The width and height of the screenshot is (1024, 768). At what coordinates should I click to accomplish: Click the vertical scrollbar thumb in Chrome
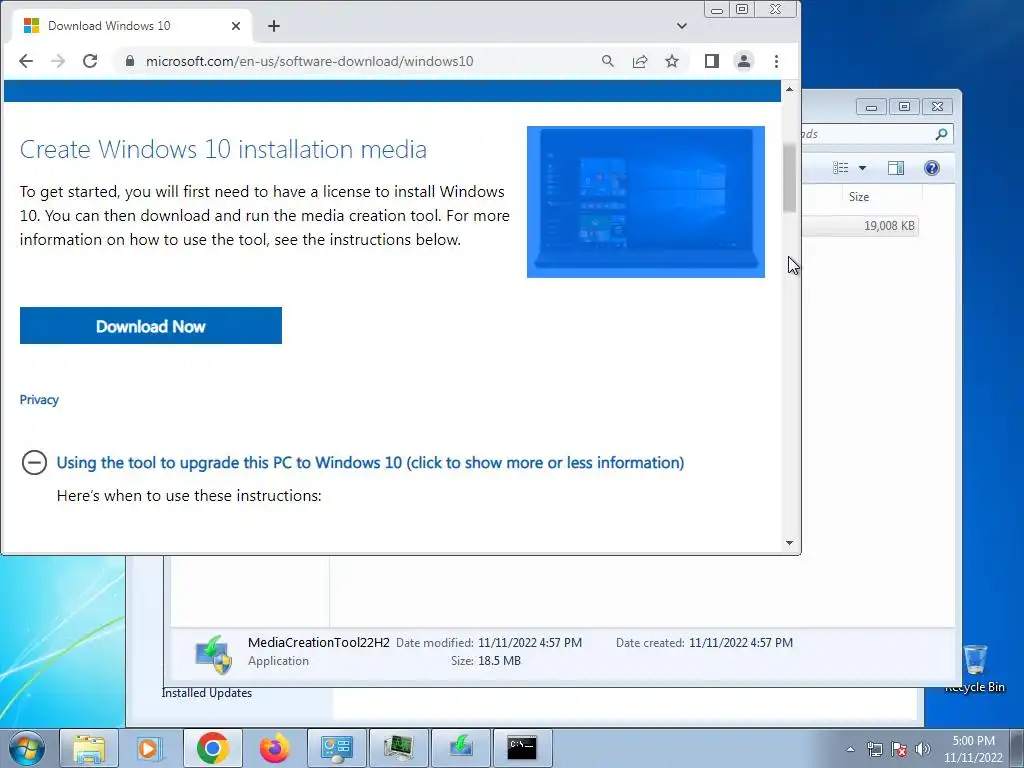[x=790, y=178]
